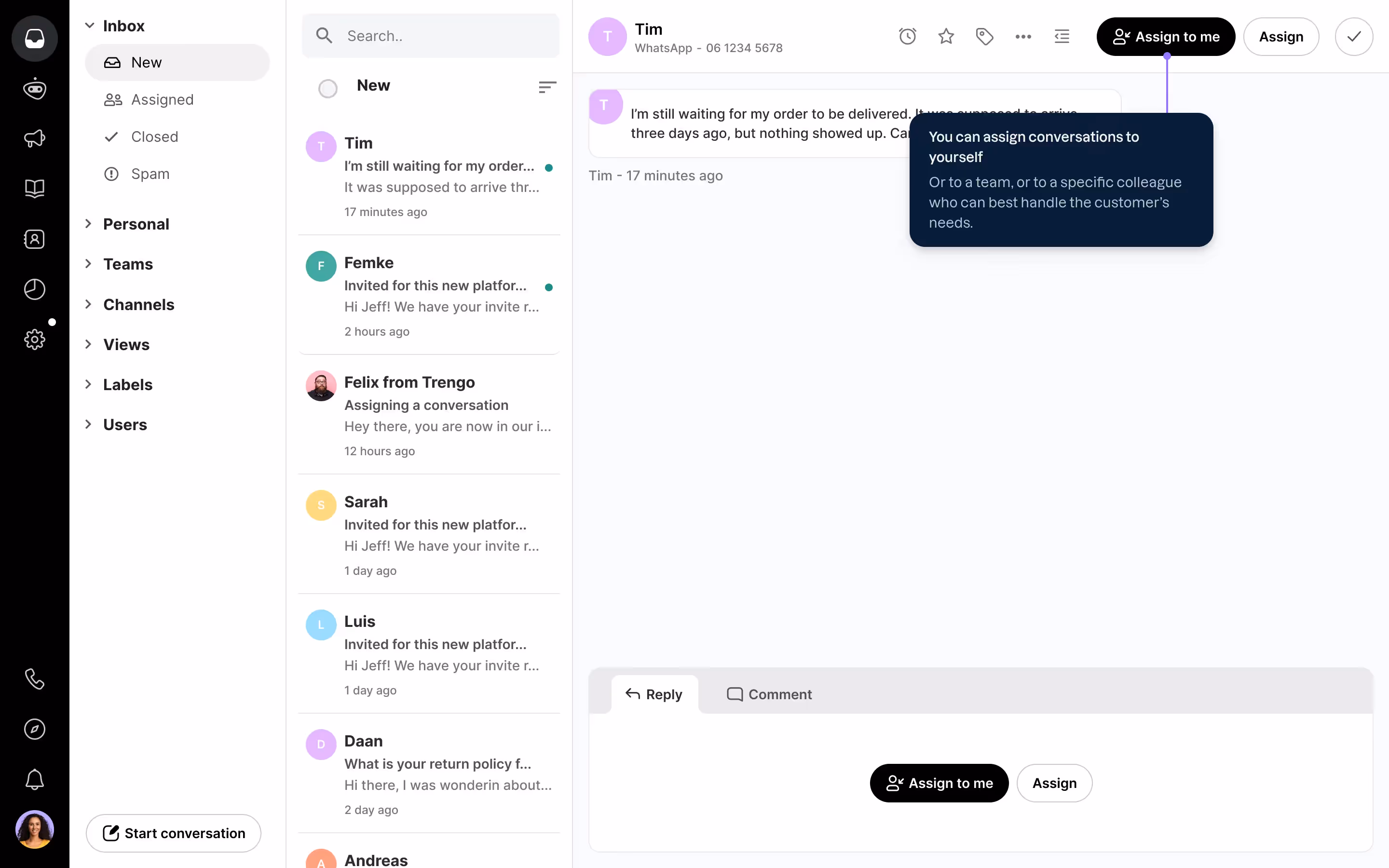This screenshot has height=868, width=1389.
Task: Close the conversation with the checkmark button
Action: pos(1354,37)
